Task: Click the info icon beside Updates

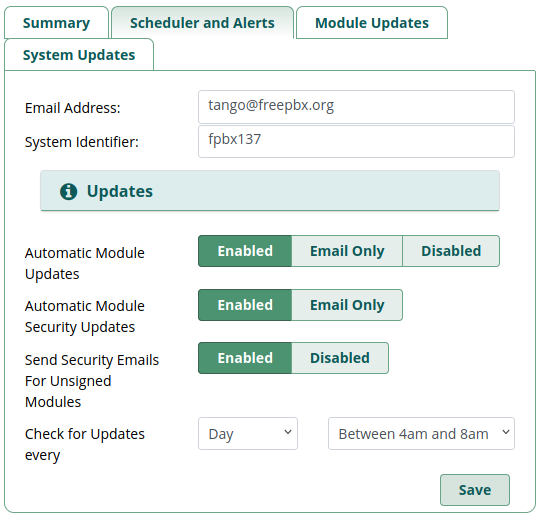Action: 68,191
